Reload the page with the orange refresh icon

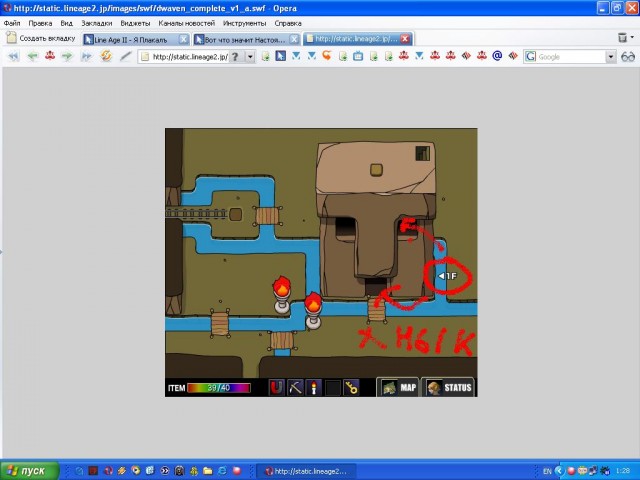click(106, 56)
